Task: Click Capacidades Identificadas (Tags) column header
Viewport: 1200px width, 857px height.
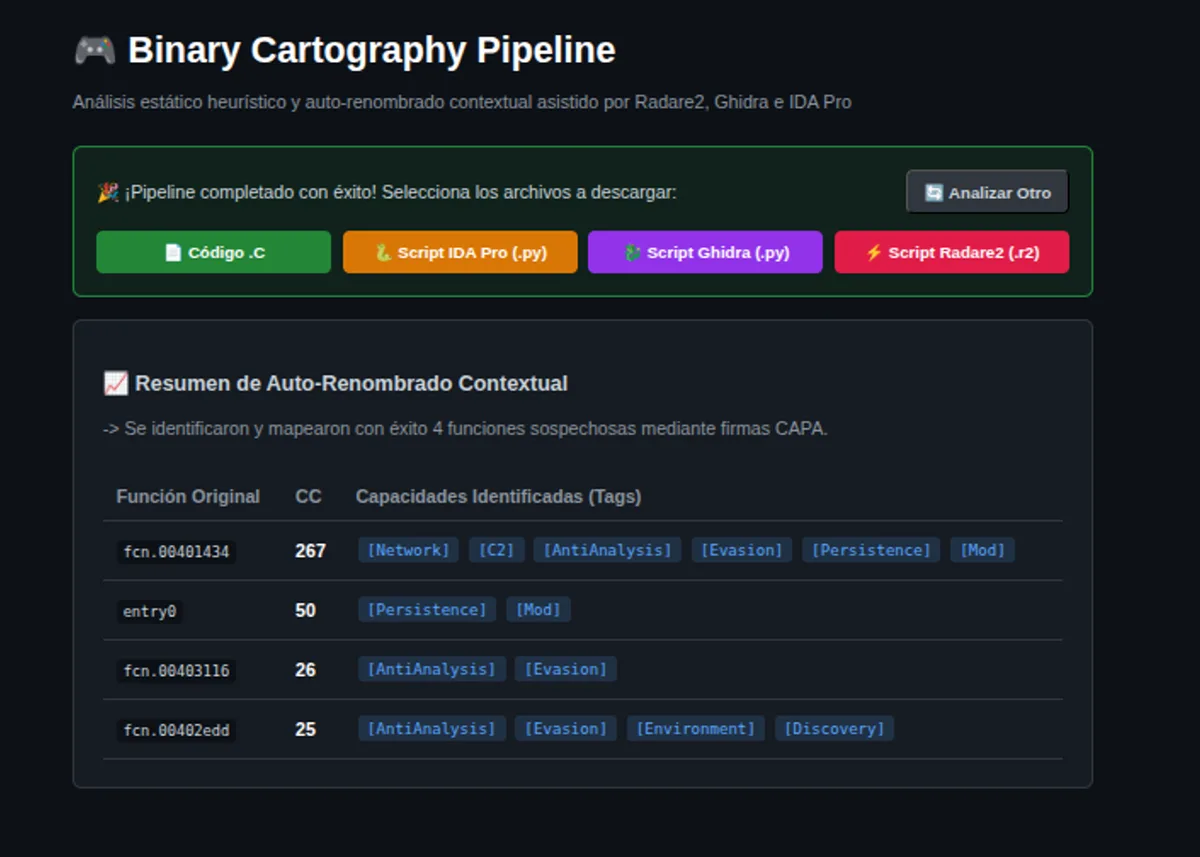Action: 498,496
